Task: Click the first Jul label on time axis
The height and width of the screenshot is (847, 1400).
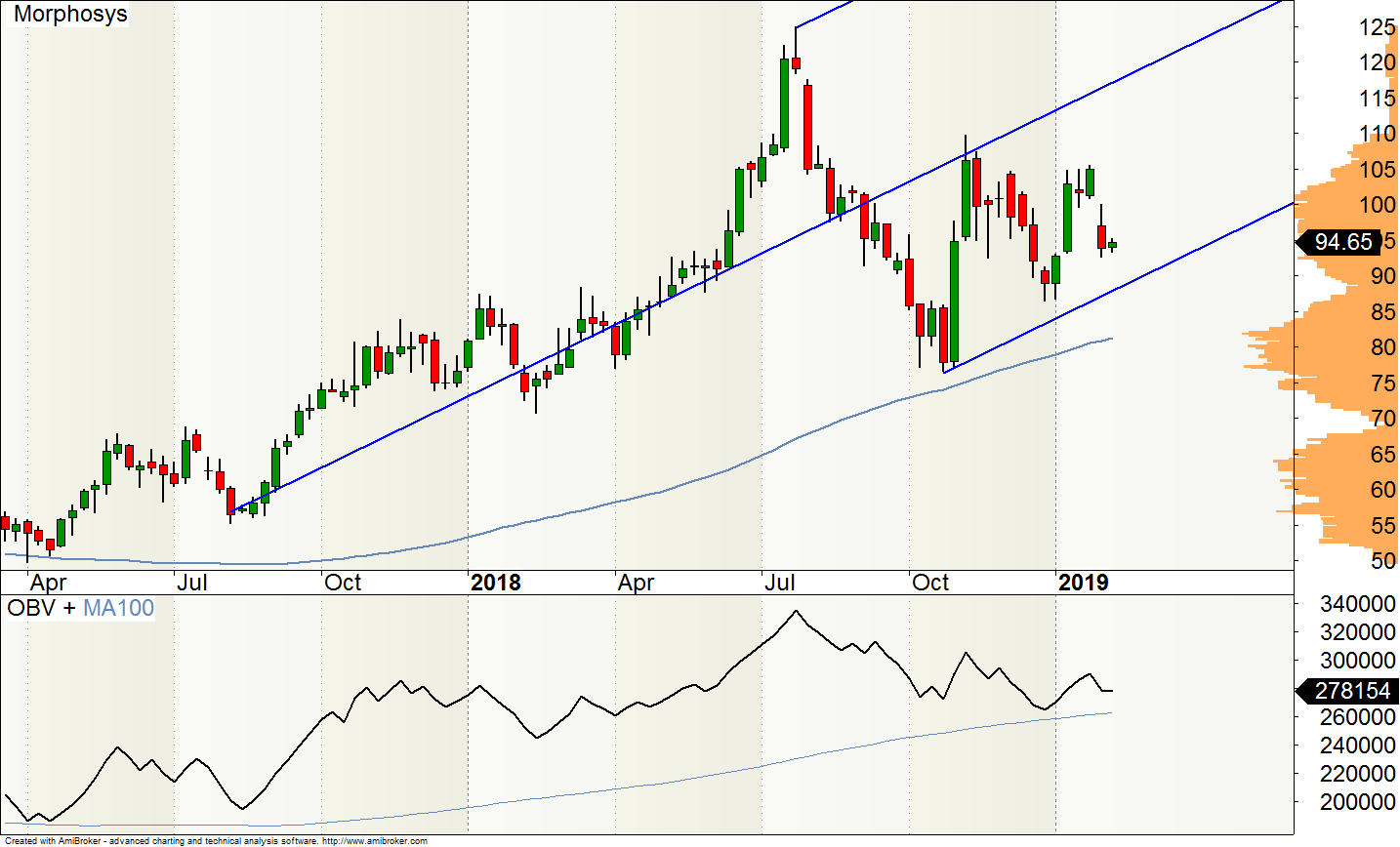Action: [192, 583]
